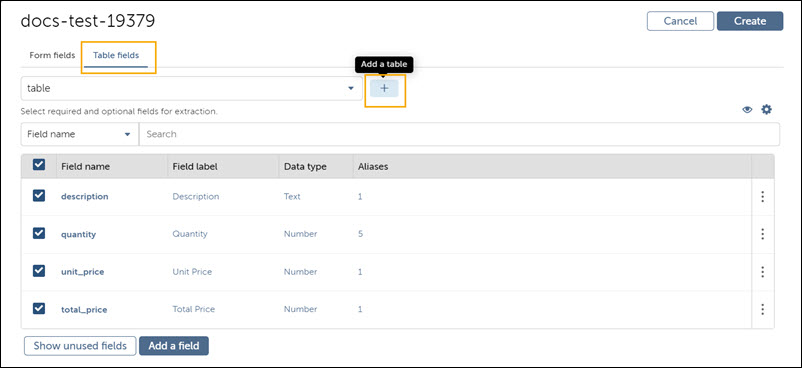Click the Number data type in quantity row
Viewport: 802px width, 368px height.
pos(300,234)
